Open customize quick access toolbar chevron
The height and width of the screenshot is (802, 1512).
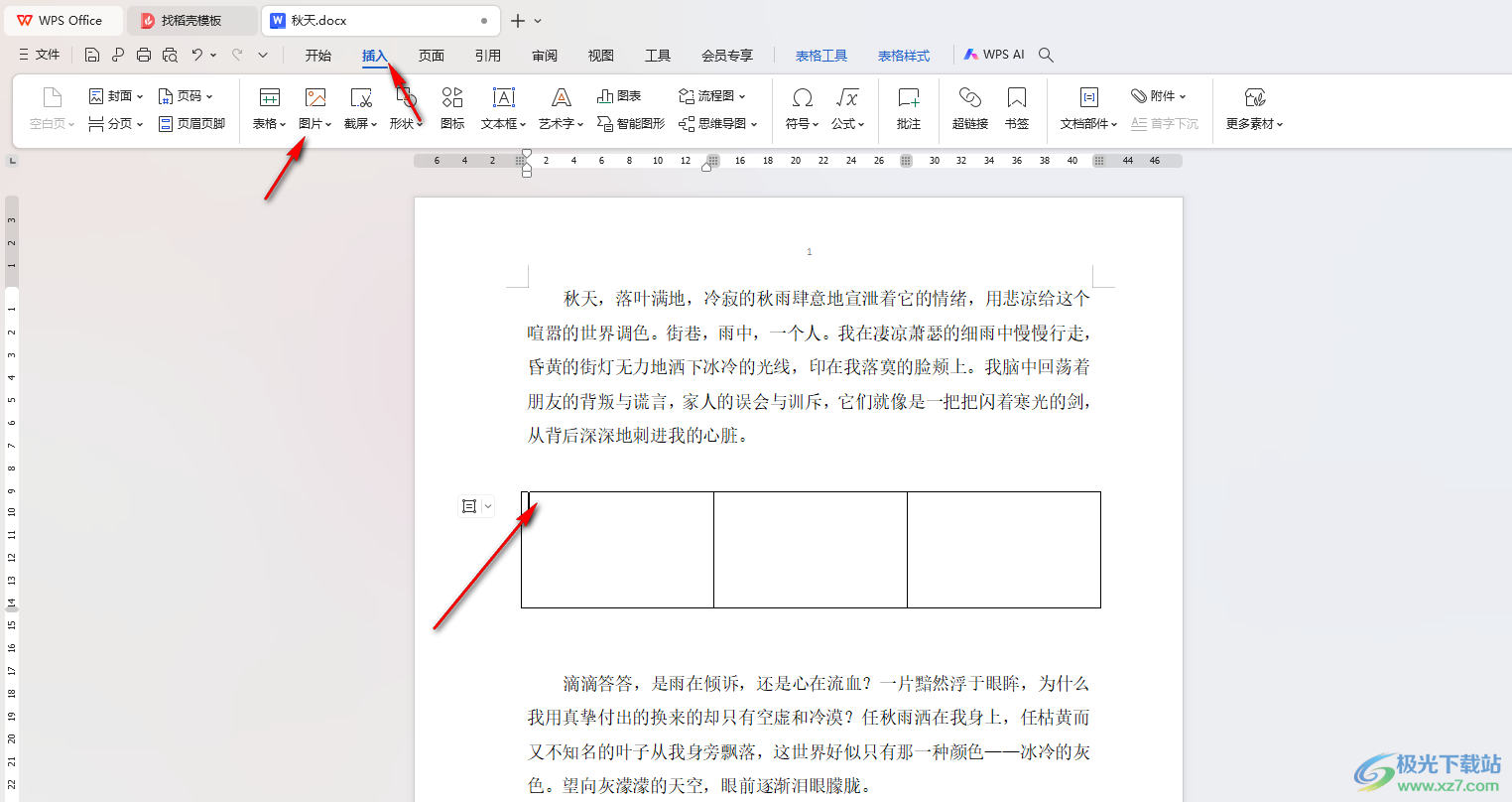click(x=263, y=55)
